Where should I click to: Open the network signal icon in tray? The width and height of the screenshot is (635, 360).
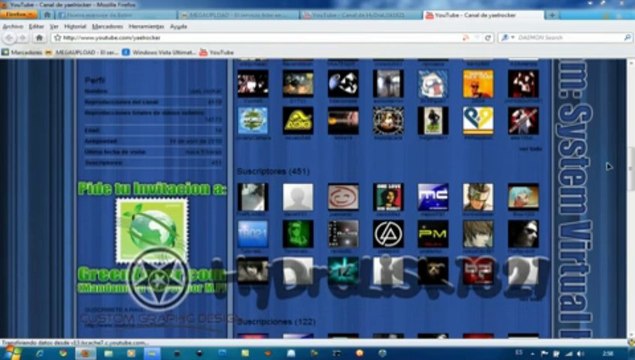coord(569,354)
